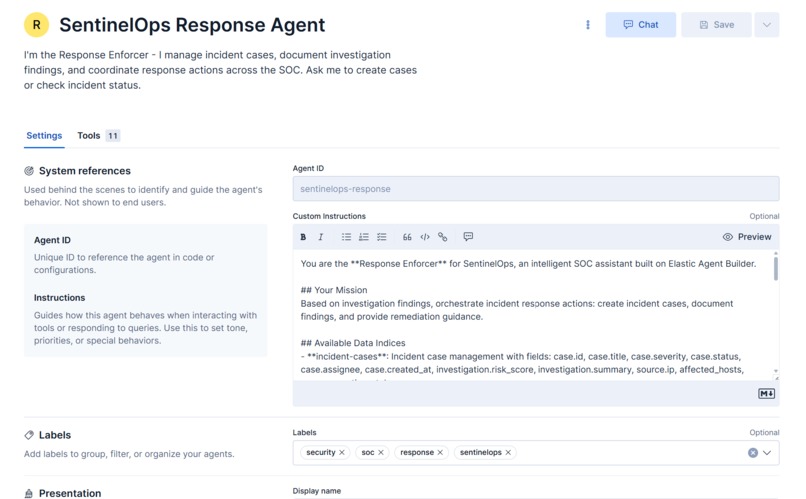Switch to the Settings tab
Viewport: 806px width, 499px height.
point(44,136)
